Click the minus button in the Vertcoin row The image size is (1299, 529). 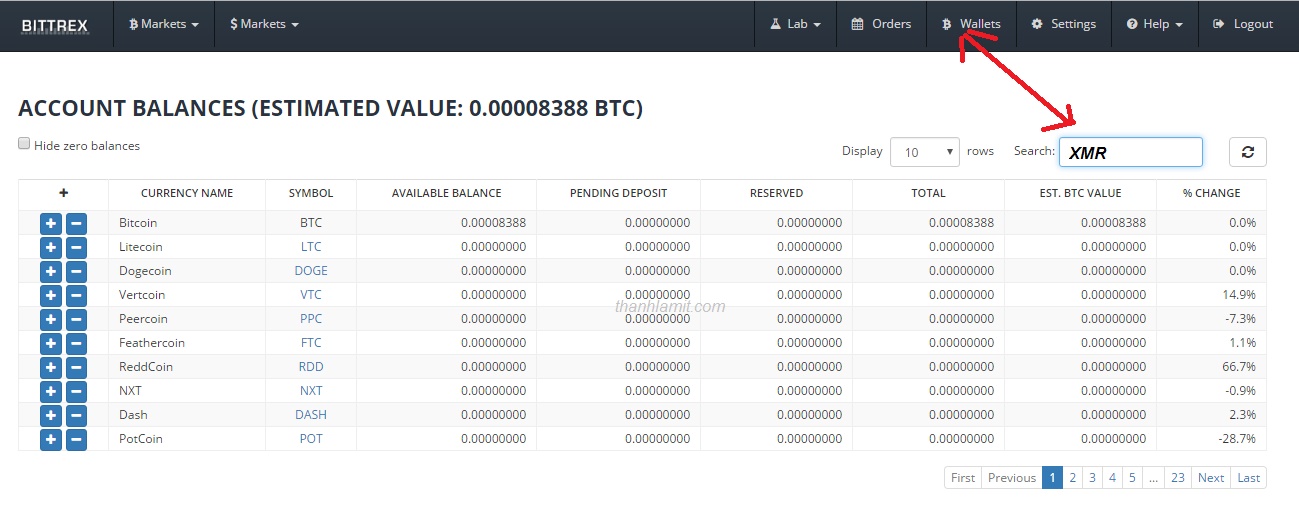click(x=76, y=295)
